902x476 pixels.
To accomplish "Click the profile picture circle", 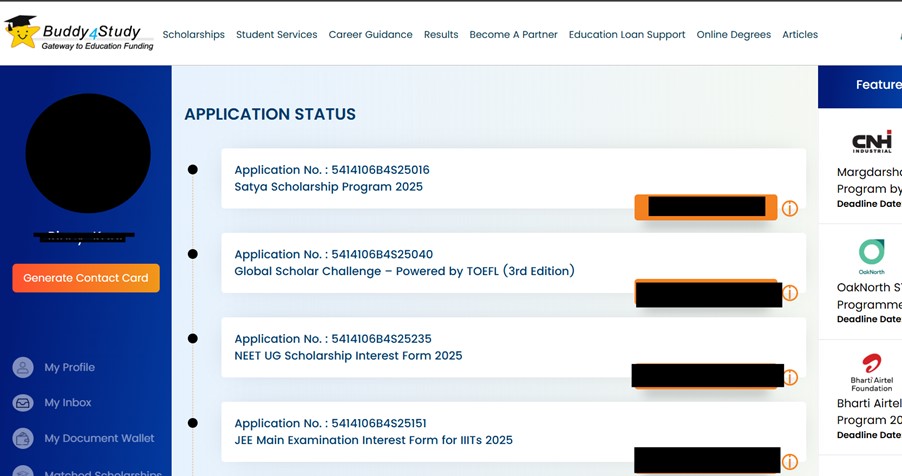I will pyautogui.click(x=88, y=153).
